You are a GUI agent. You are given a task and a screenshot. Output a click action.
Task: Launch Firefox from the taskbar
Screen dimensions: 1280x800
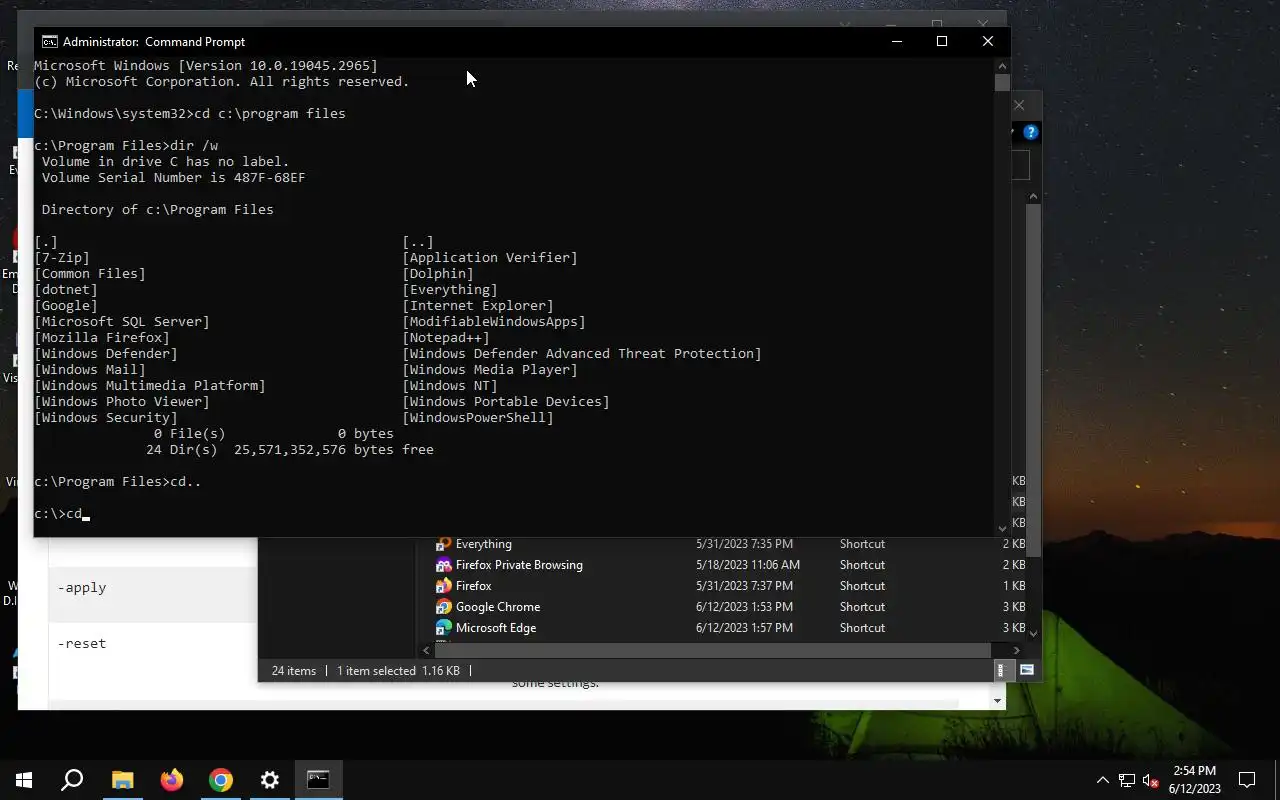click(171, 780)
